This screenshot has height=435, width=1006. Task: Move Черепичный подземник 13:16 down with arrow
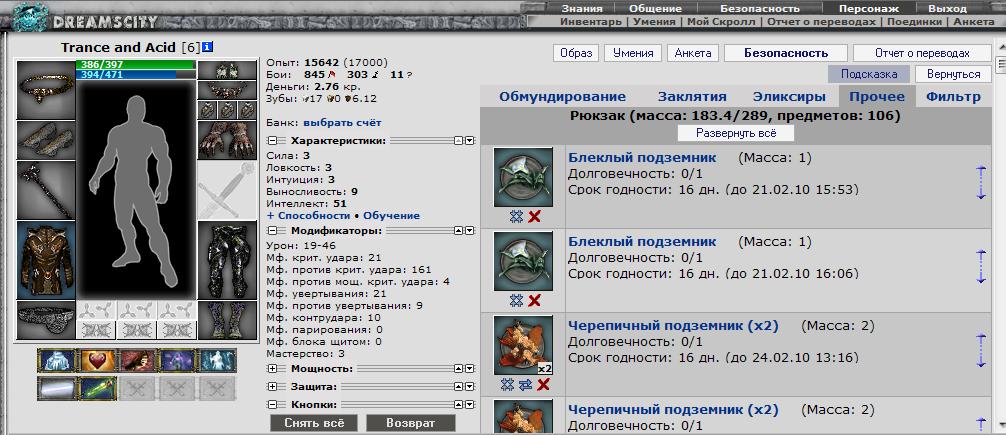(x=980, y=361)
